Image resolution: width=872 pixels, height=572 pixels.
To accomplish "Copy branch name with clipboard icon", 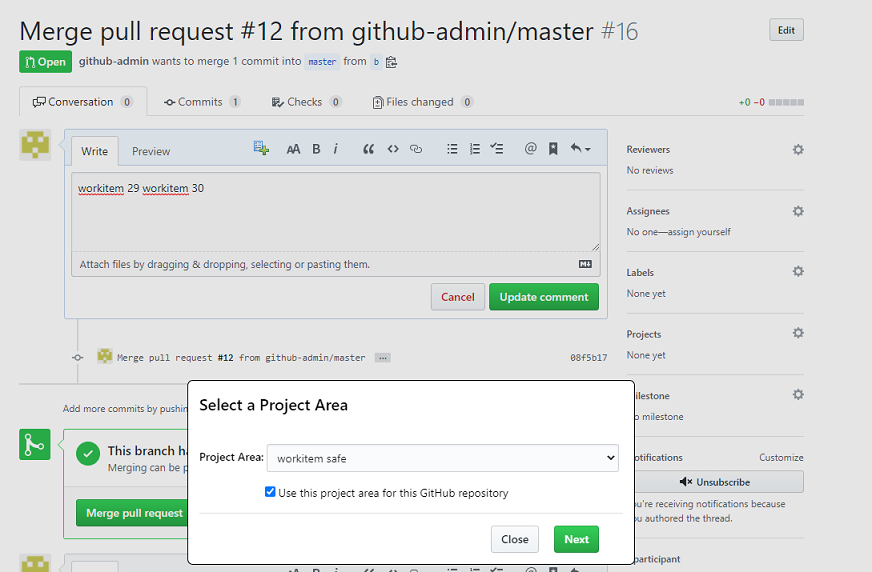I will click(392, 62).
